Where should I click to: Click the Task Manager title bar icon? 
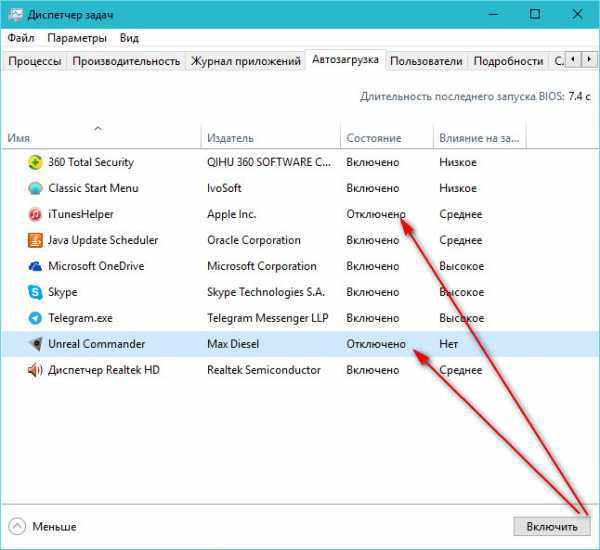pyautogui.click(x=15, y=15)
